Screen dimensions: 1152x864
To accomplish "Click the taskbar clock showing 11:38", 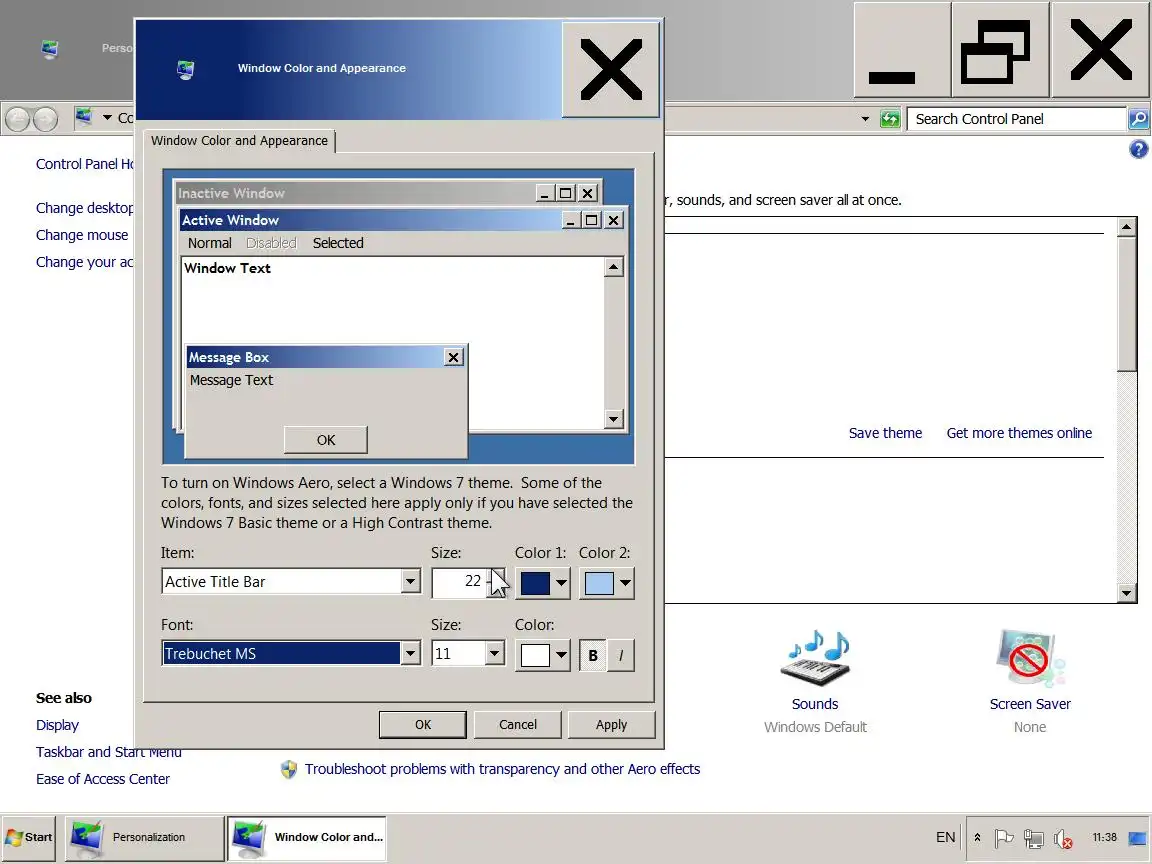I will click(x=1104, y=838).
